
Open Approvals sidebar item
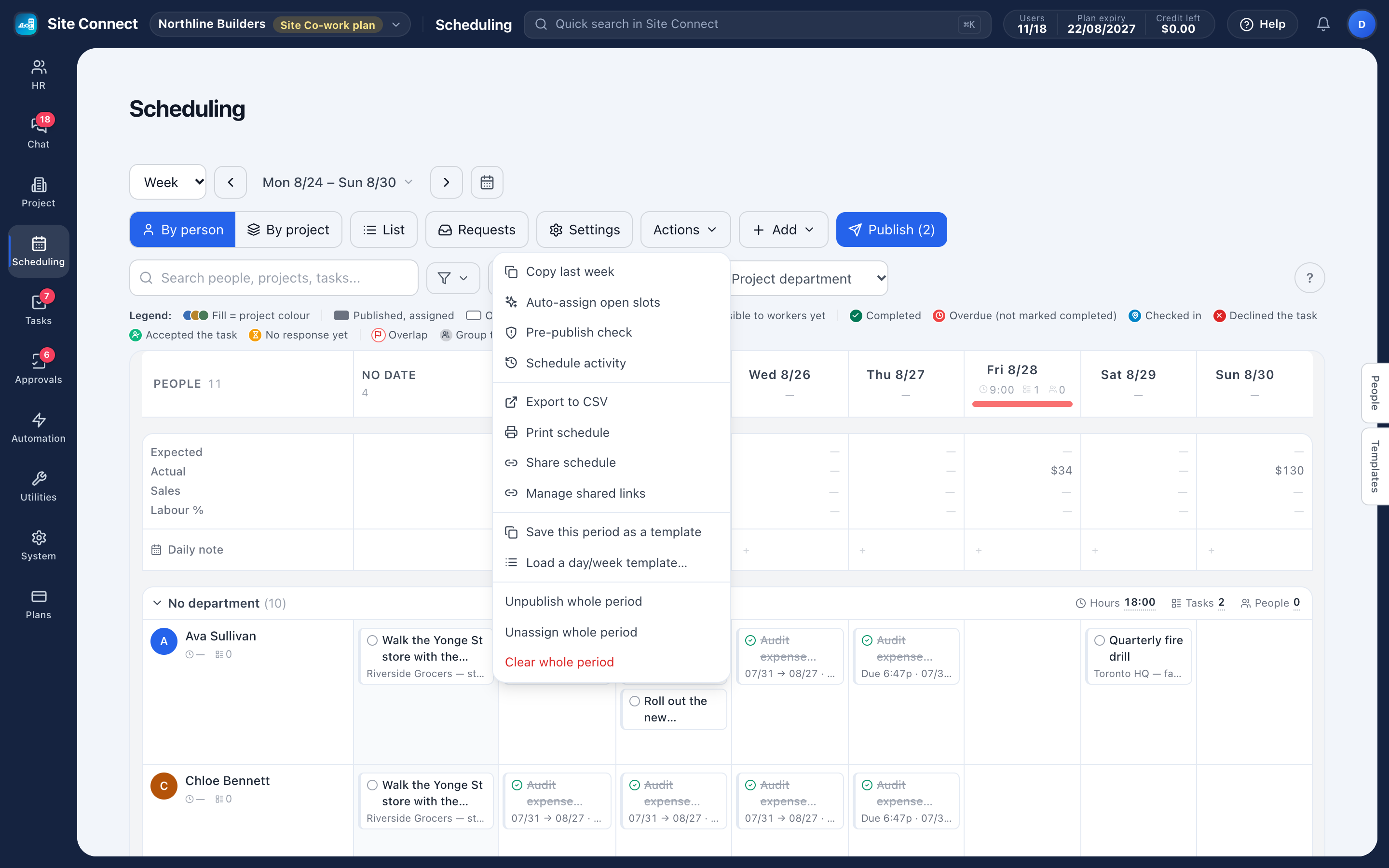[x=39, y=368]
